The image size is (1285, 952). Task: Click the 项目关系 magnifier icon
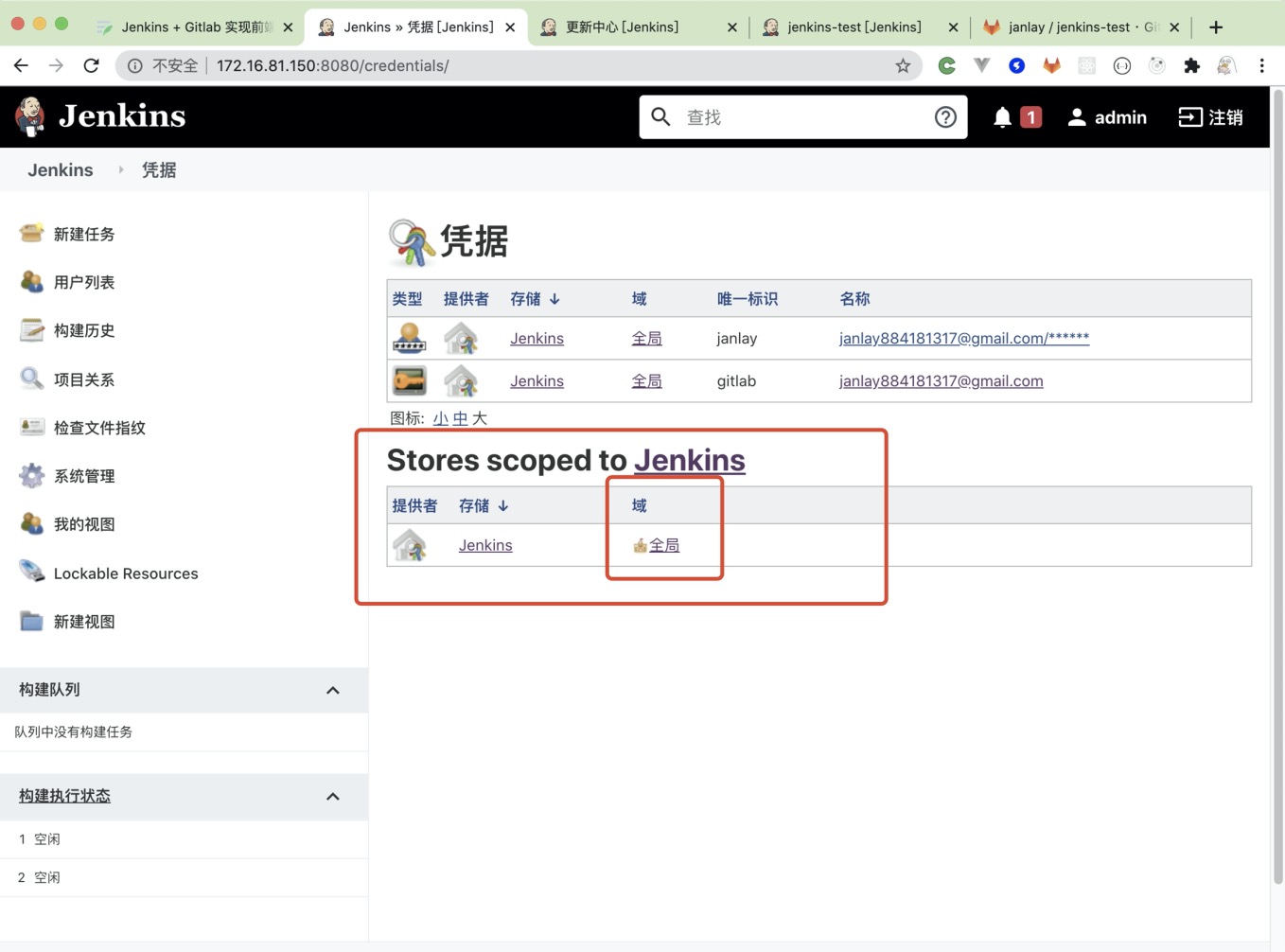[x=31, y=379]
